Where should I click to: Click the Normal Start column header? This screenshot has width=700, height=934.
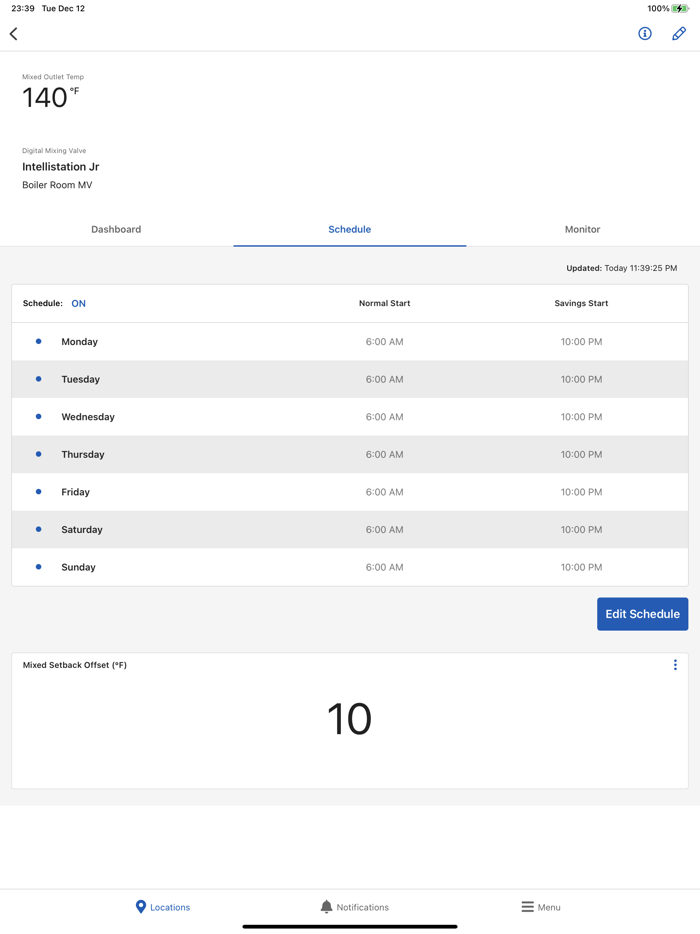pos(384,303)
